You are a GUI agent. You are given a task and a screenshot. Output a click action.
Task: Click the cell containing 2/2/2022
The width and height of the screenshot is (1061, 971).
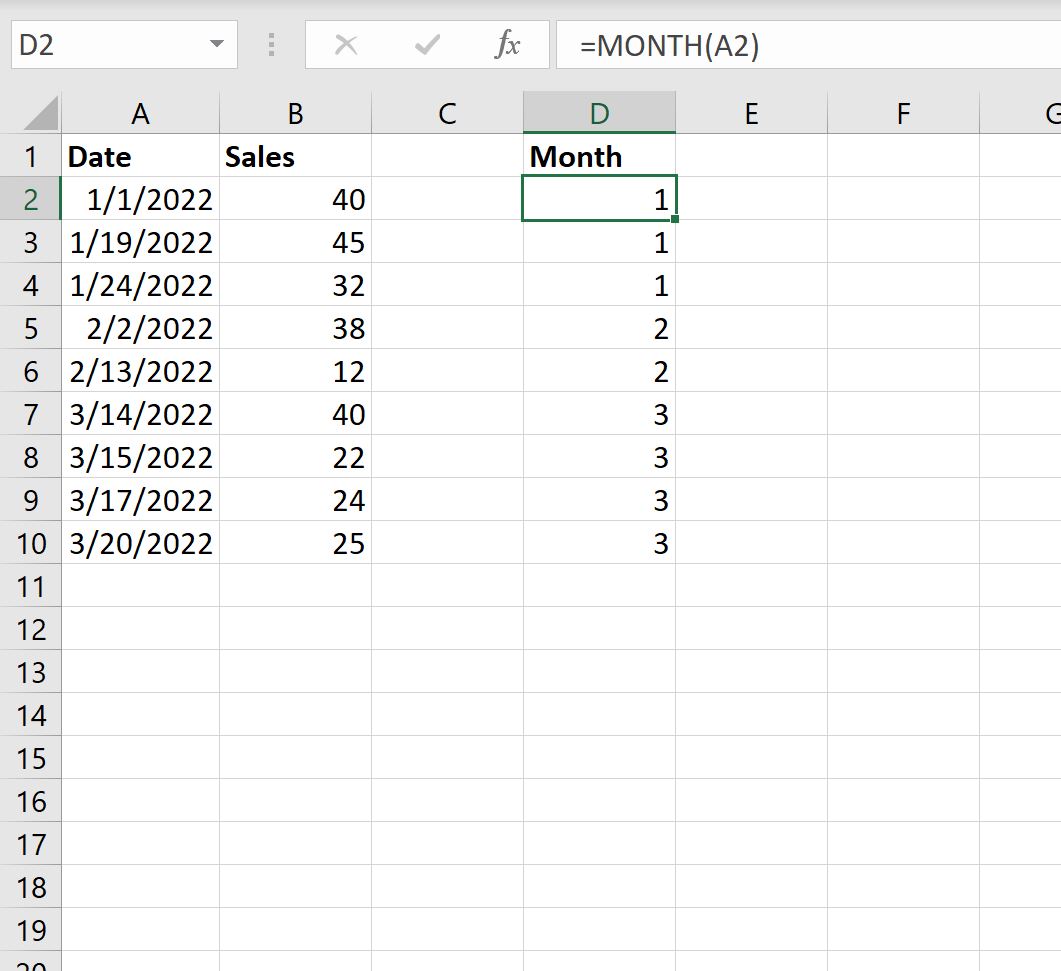point(140,328)
